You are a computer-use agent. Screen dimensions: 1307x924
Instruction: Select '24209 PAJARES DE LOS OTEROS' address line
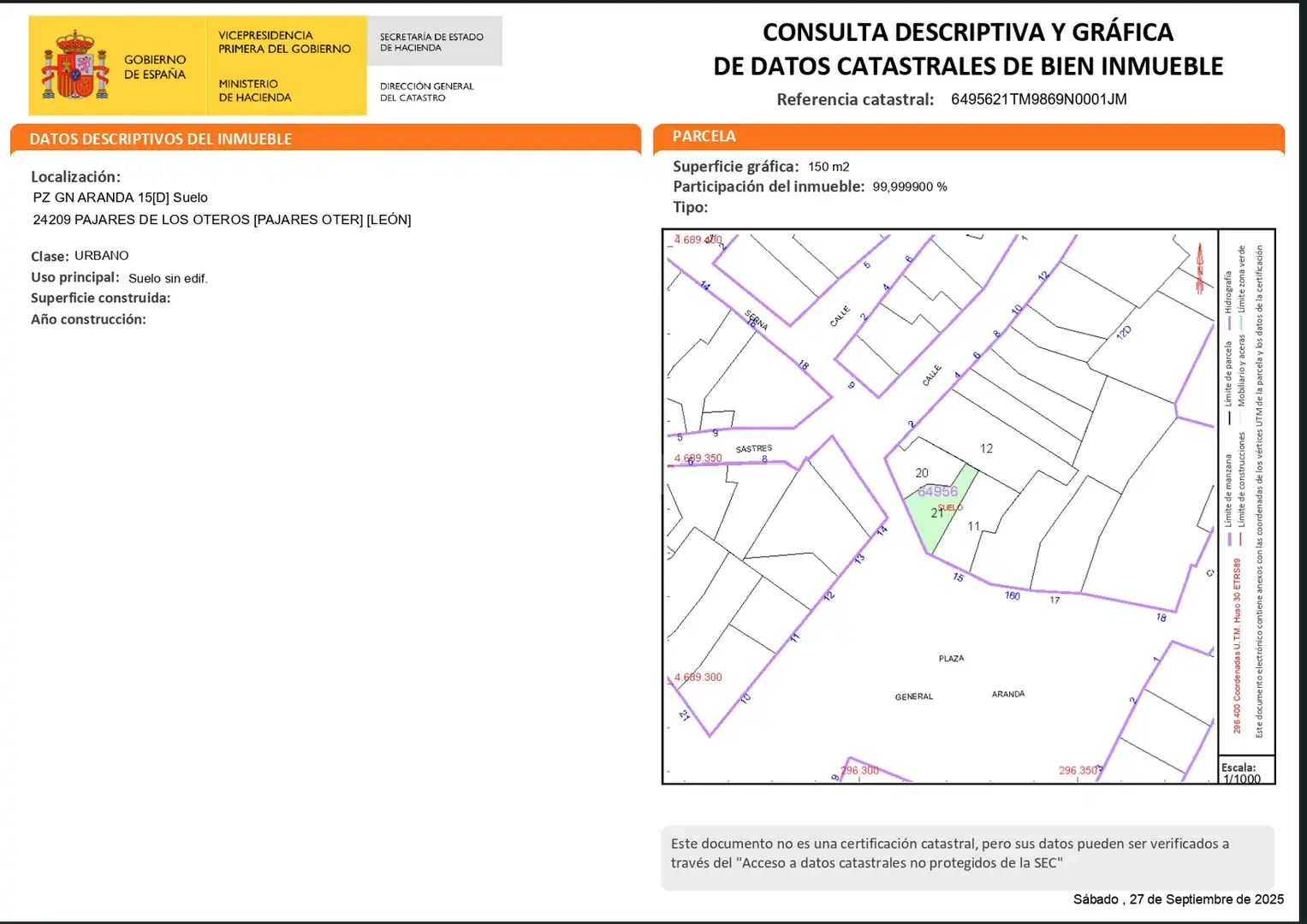coord(222,220)
